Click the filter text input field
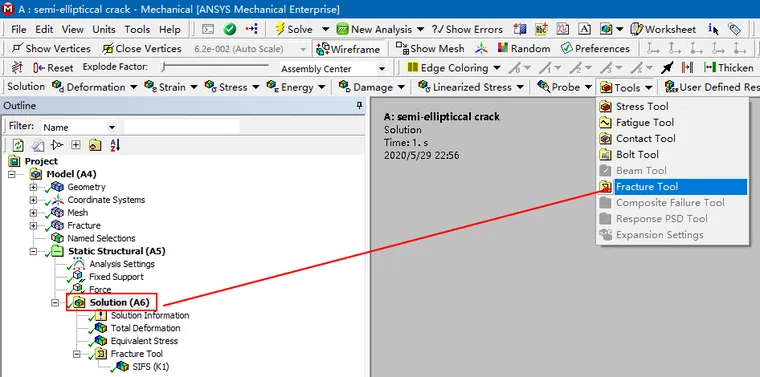Screen dimensions: 760x377 [x=181, y=127]
